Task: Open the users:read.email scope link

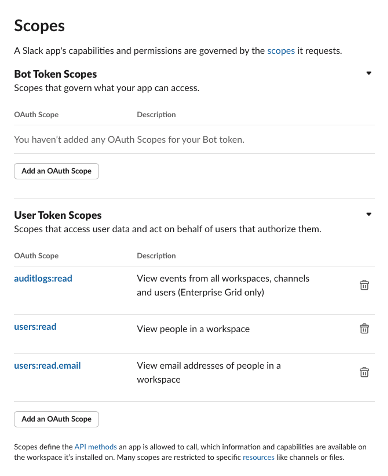Action: pyautogui.click(x=47, y=366)
